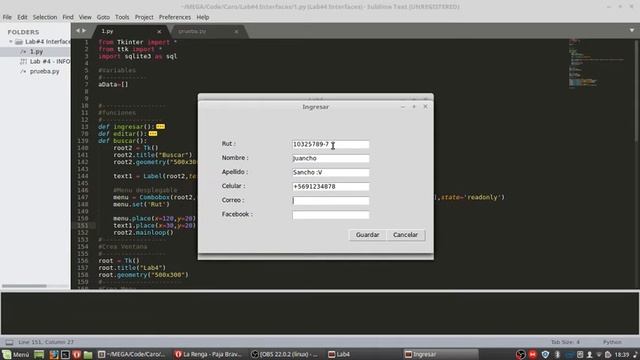Close the 1.py tab
640x360 pixels.
pos(159,31)
